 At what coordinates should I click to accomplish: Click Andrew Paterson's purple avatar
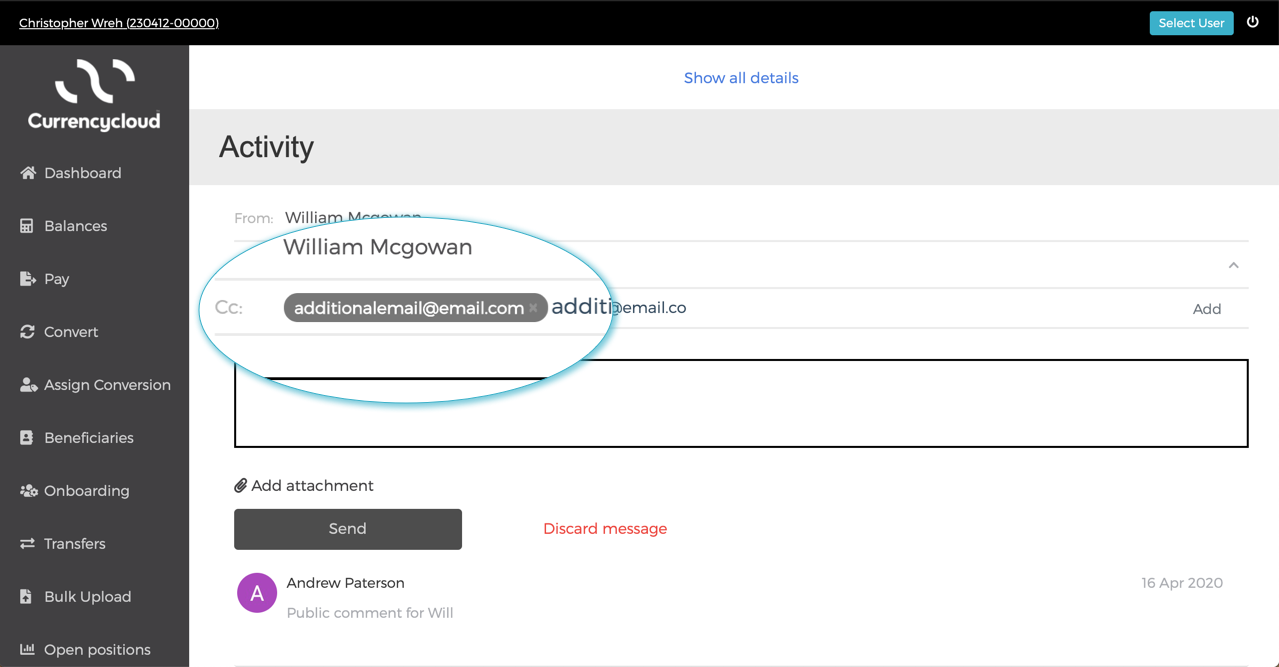point(257,593)
